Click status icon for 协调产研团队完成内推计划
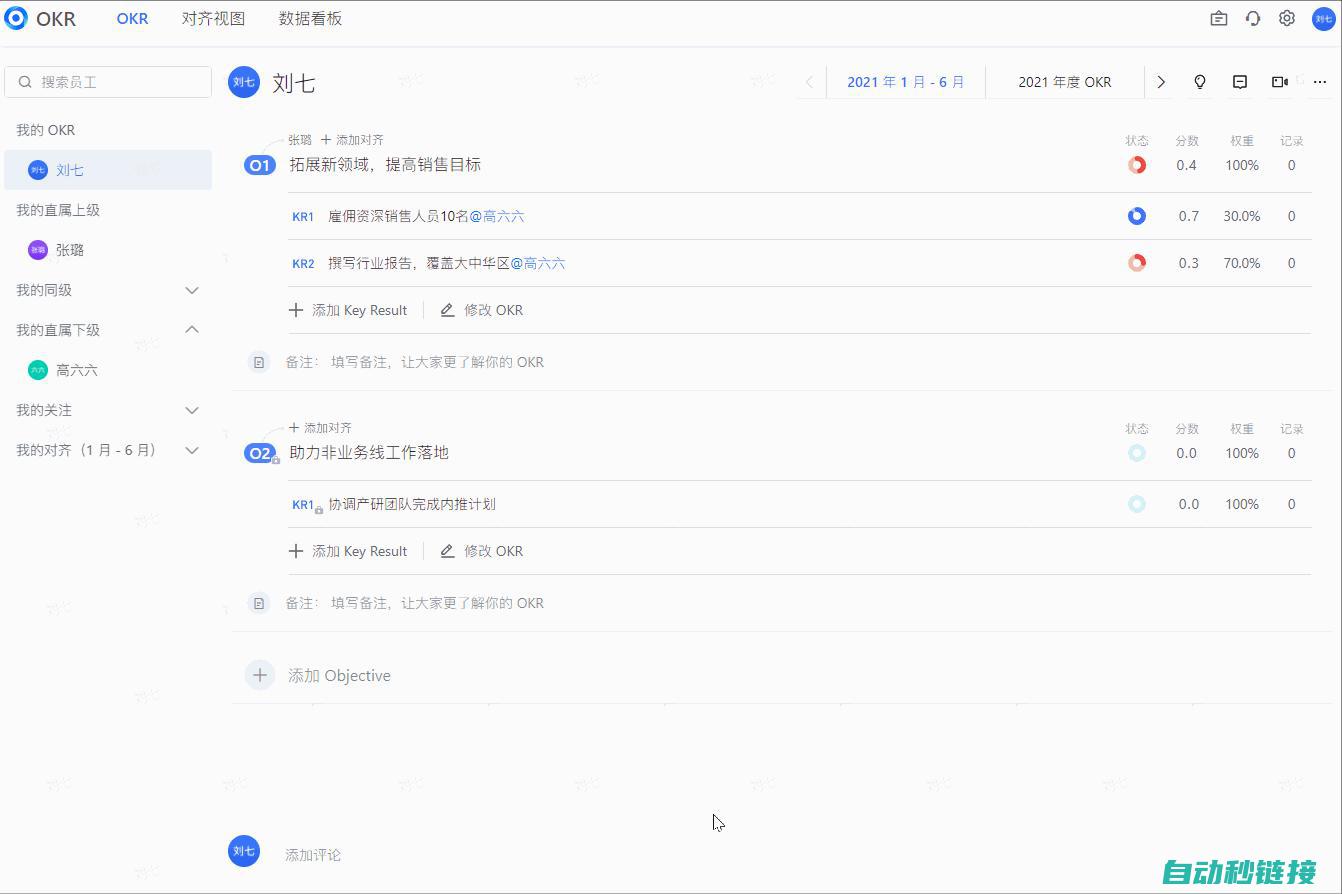The image size is (1342, 894). click(x=1137, y=504)
